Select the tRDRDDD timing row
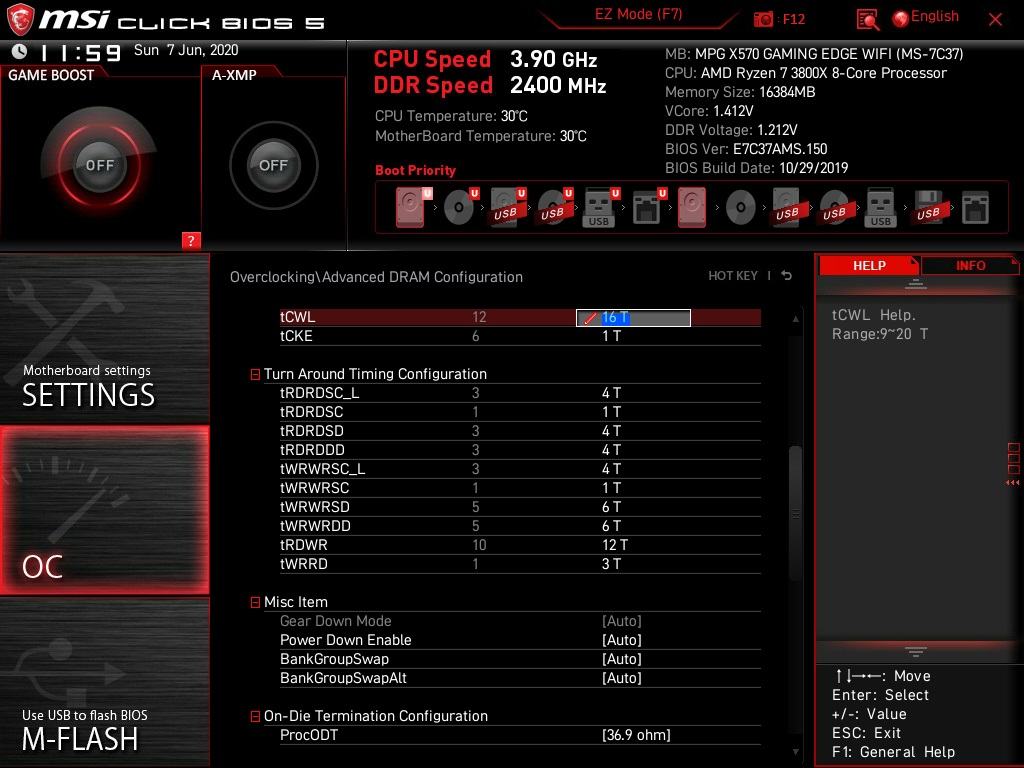The width and height of the screenshot is (1024, 768). point(520,450)
